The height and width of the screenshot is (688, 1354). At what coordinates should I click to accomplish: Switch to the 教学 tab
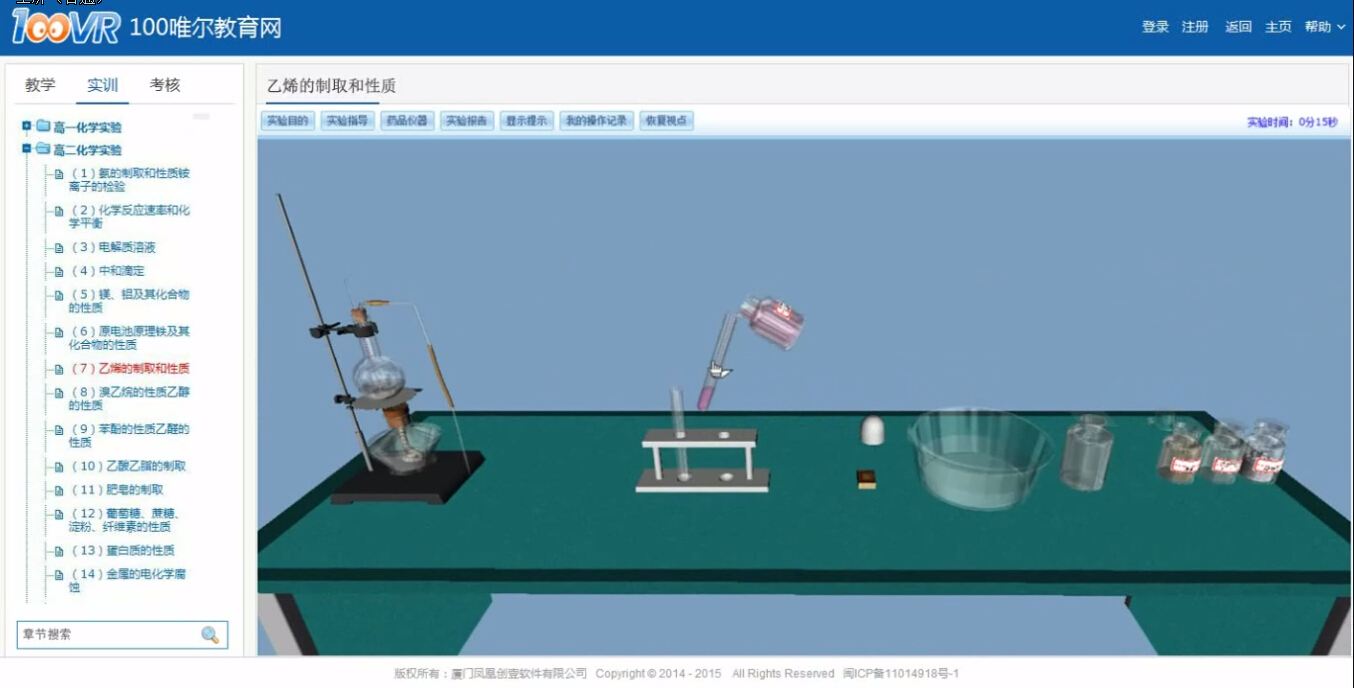click(40, 85)
